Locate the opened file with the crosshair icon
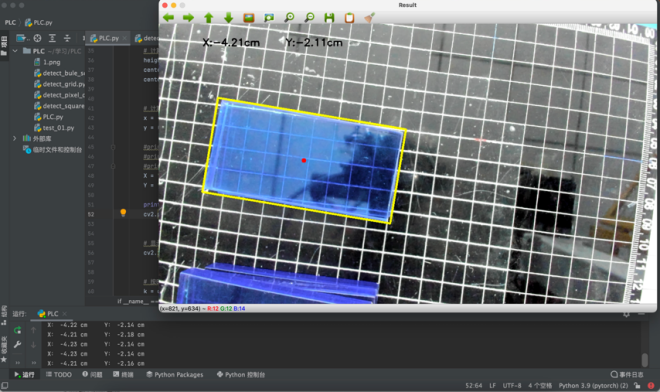660x392 pixels. point(37,38)
